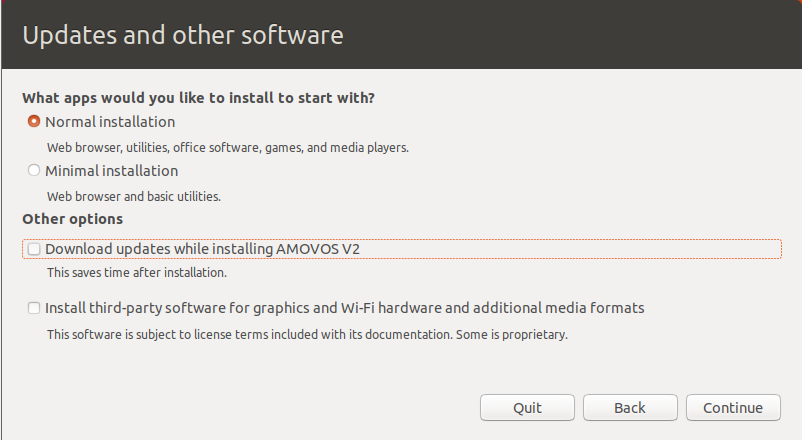Click the 'Other options' heading
Viewport: 802px width, 440px height.
tap(73, 219)
